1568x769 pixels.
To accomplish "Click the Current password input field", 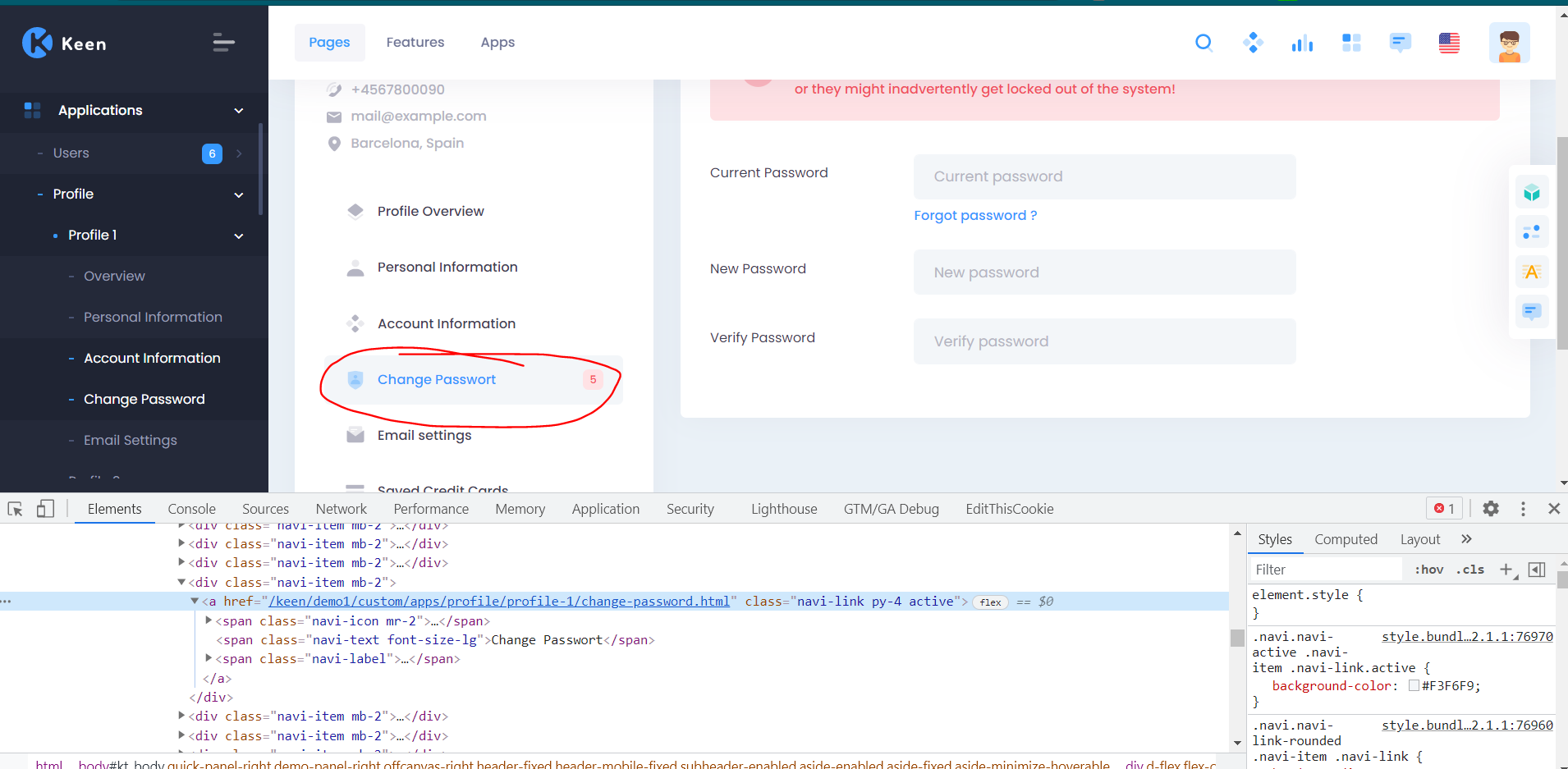I will (x=1103, y=176).
